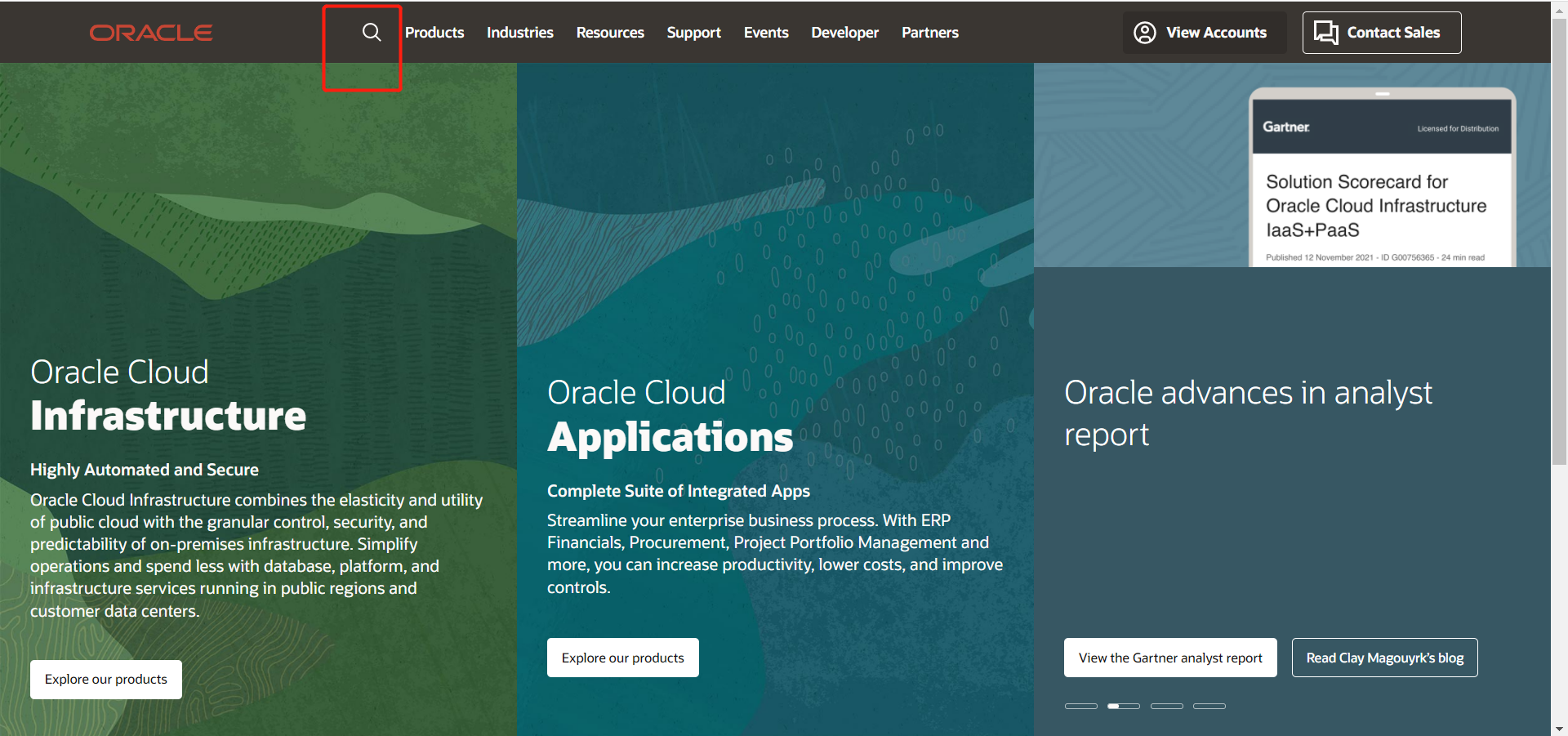Click the page vertical scrollbar thumb
This screenshot has width=1568, height=736.
(x=1559, y=241)
